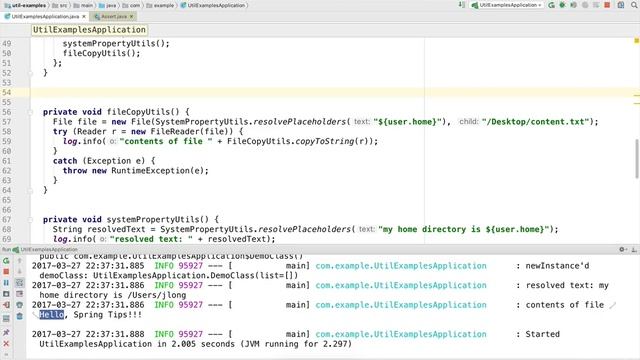Click main breadcrumb folder

point(83,5)
